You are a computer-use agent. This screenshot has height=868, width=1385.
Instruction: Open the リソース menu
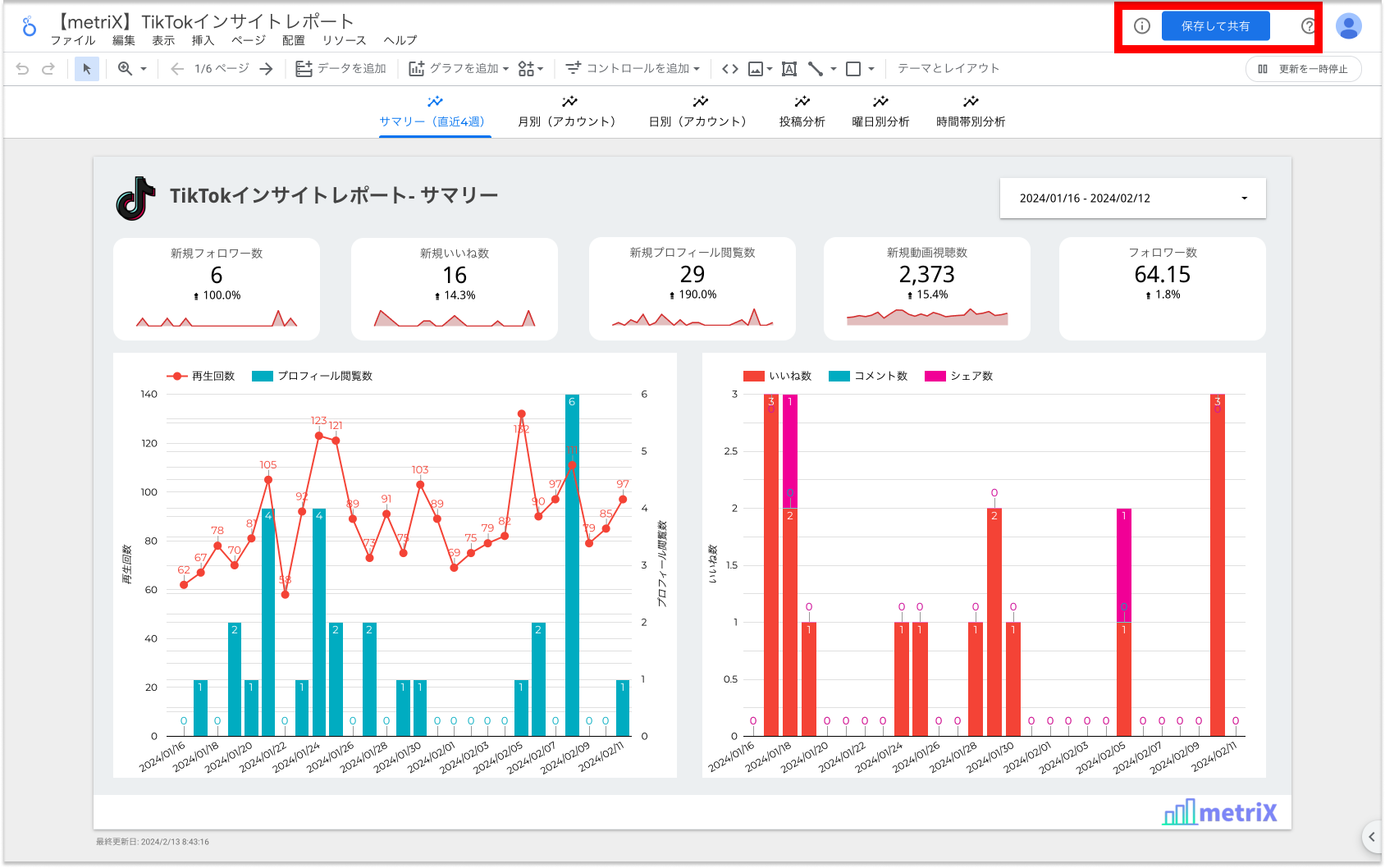(x=345, y=40)
